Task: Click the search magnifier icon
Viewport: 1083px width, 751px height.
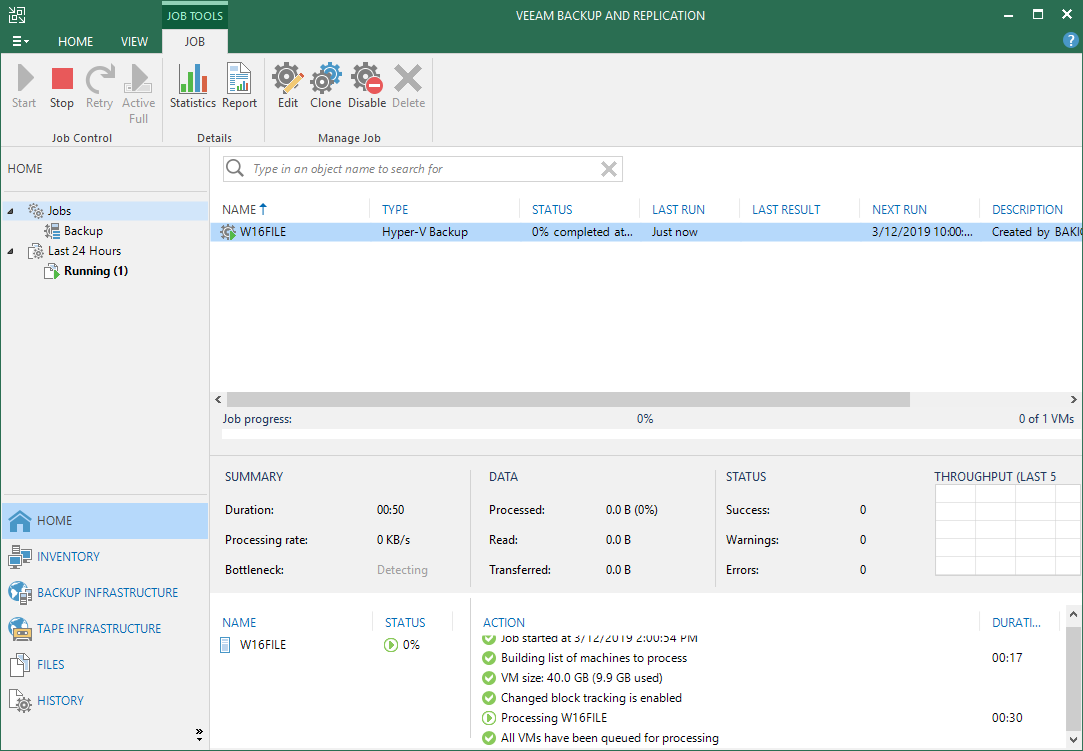Action: (235, 169)
